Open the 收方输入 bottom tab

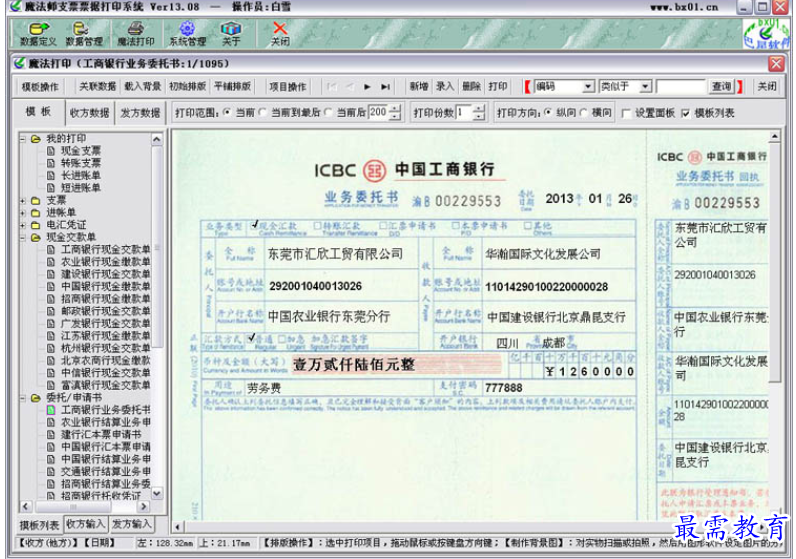[x=85, y=524]
